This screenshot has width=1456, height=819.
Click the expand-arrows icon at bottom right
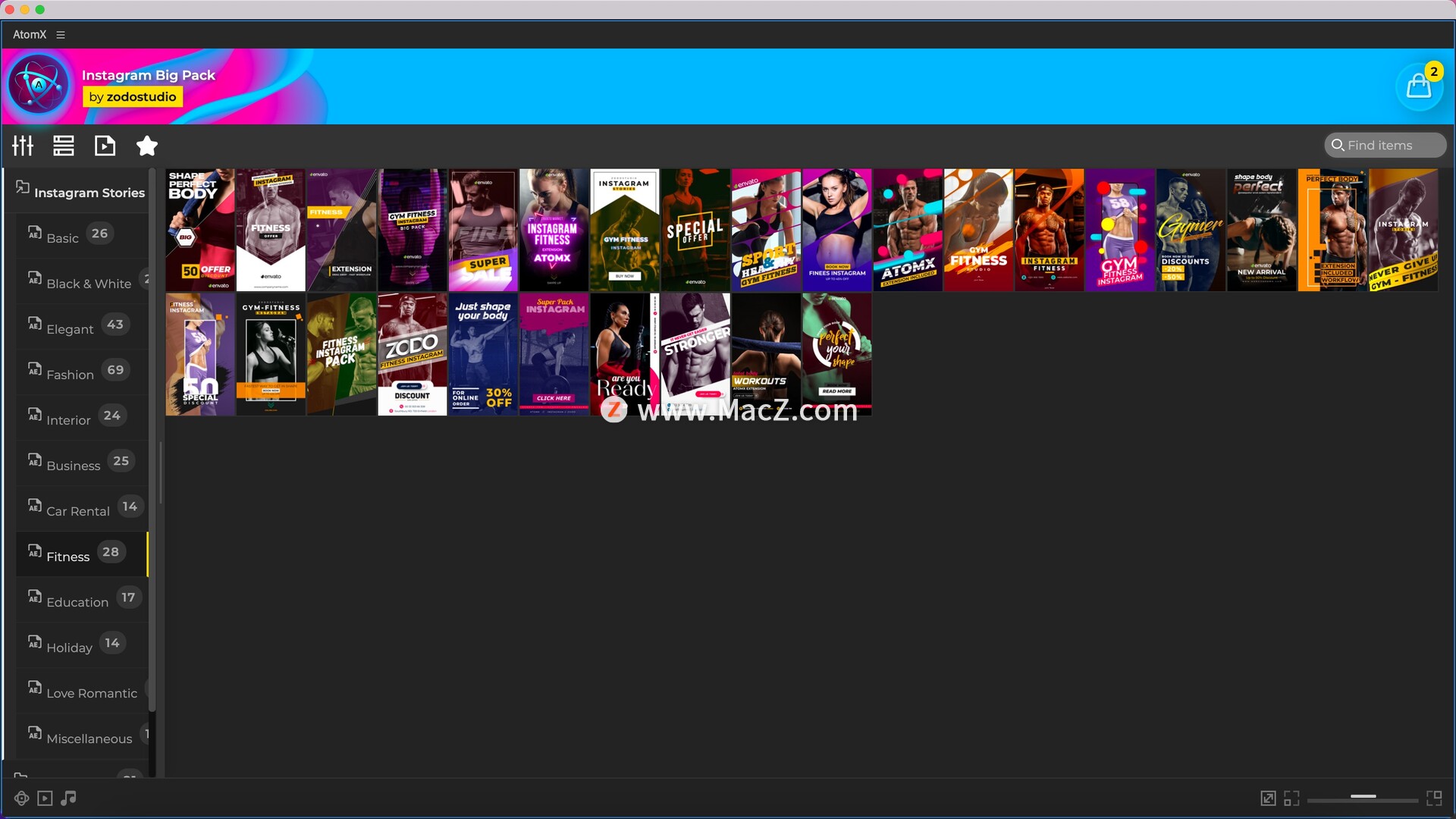1267,798
